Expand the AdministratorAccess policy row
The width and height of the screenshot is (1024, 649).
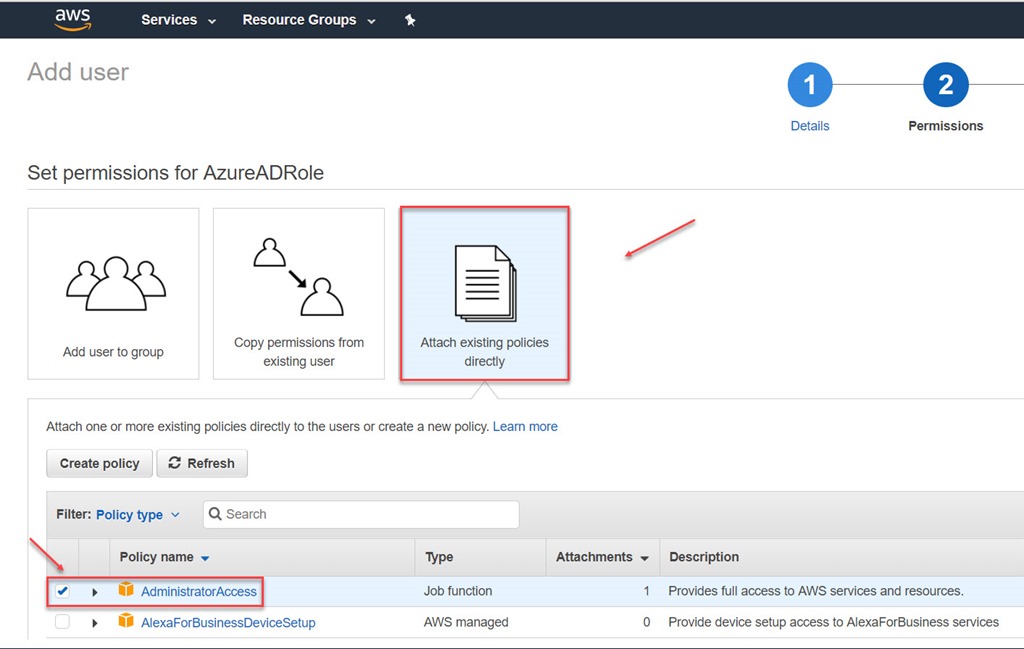click(x=95, y=592)
